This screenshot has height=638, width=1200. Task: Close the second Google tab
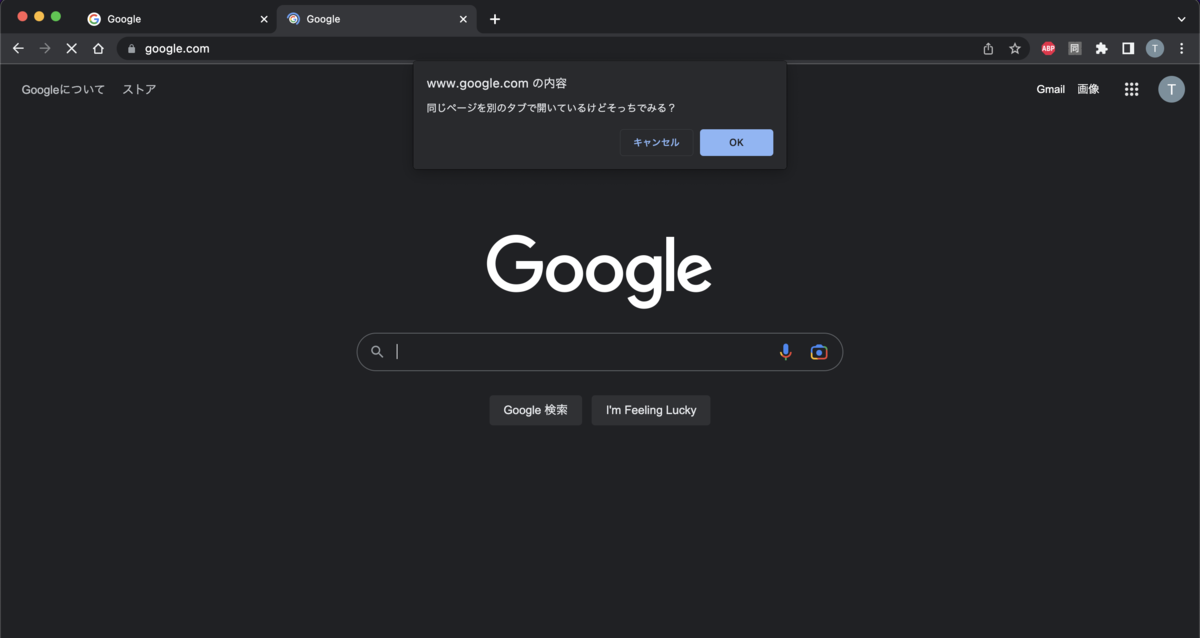click(464, 19)
